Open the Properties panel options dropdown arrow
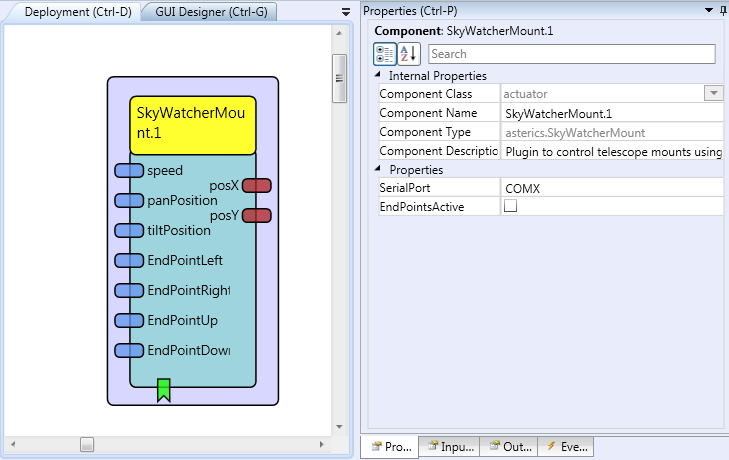 709,10
